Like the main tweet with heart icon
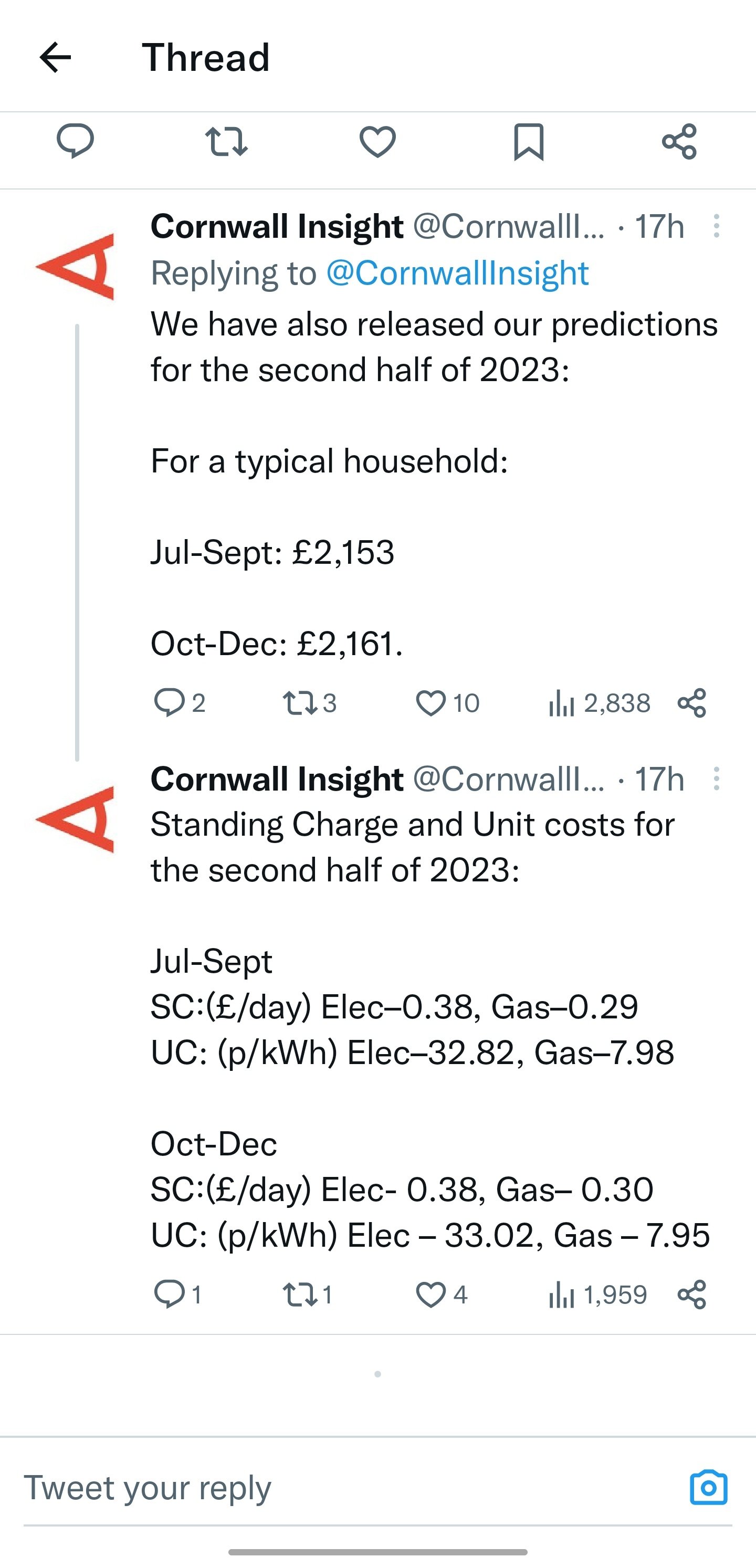The height and width of the screenshot is (1568, 756). 377,141
